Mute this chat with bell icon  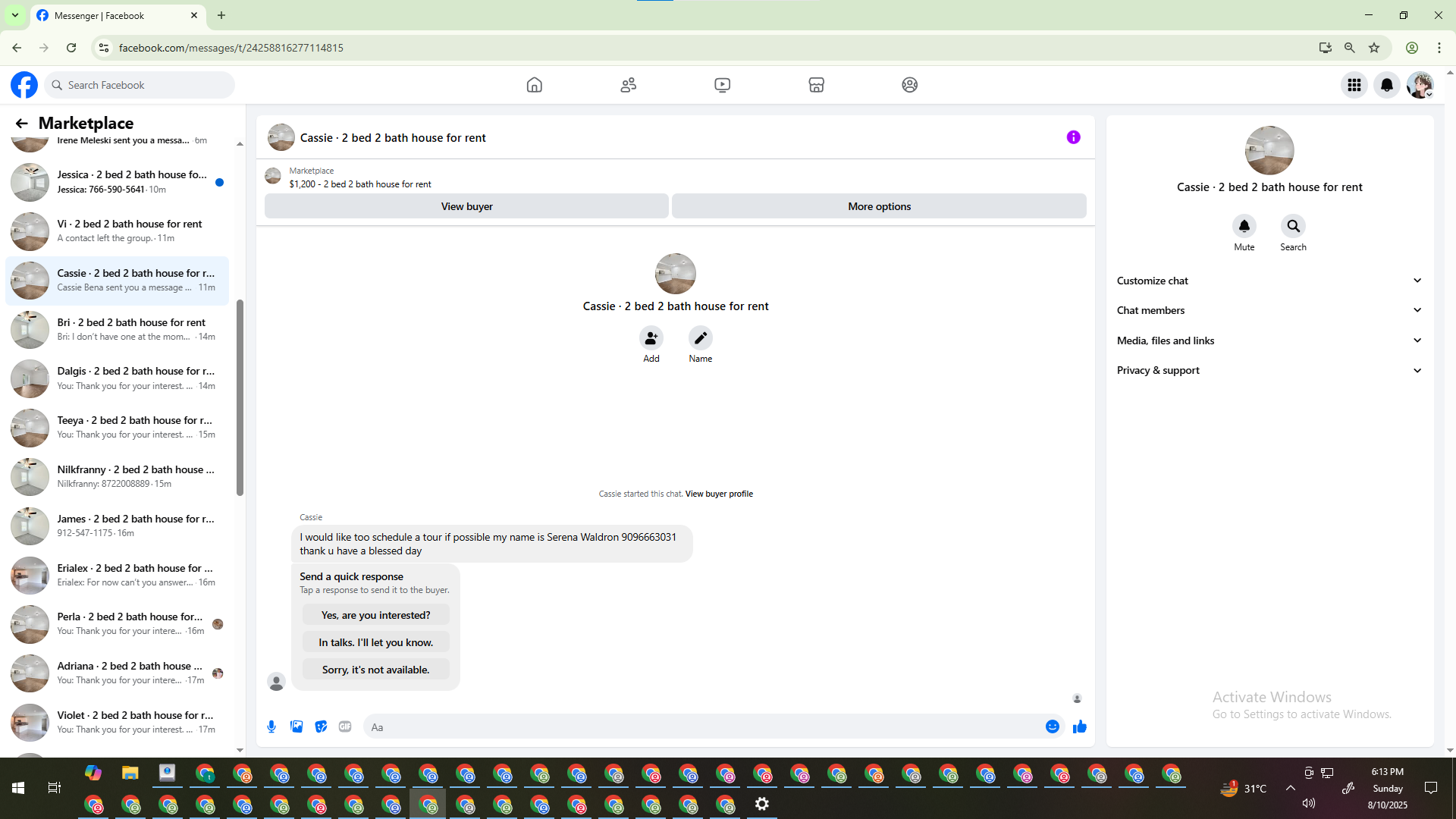(x=1244, y=226)
